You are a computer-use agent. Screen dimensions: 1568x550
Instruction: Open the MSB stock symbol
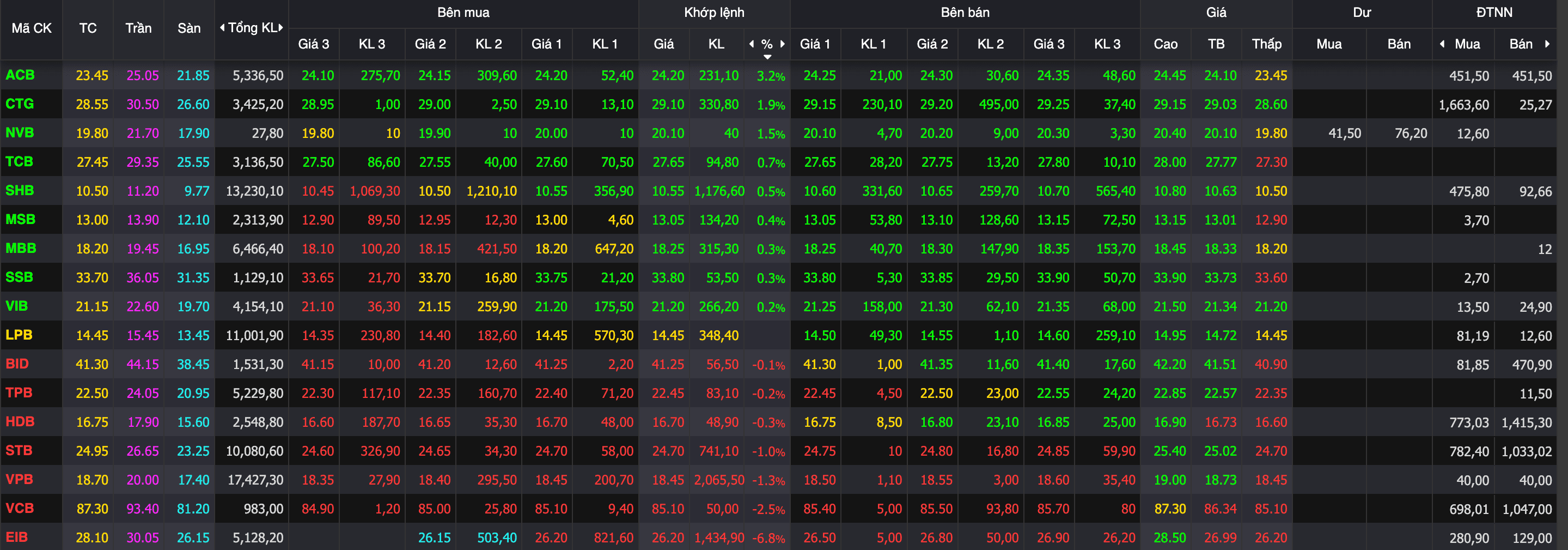(x=20, y=219)
